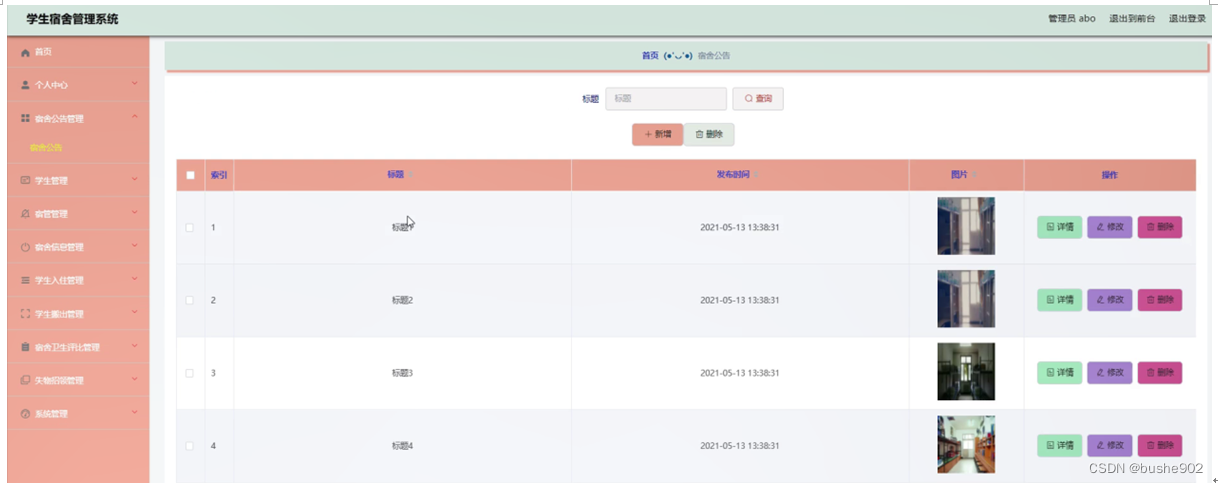
Task: Expand the 系统管理 chevron
Action: click(135, 412)
